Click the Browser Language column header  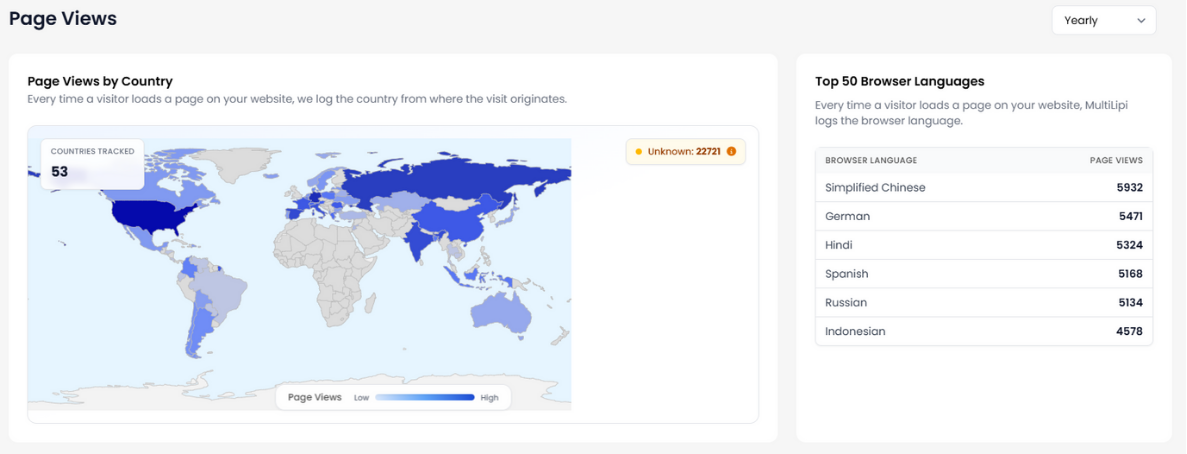871,160
